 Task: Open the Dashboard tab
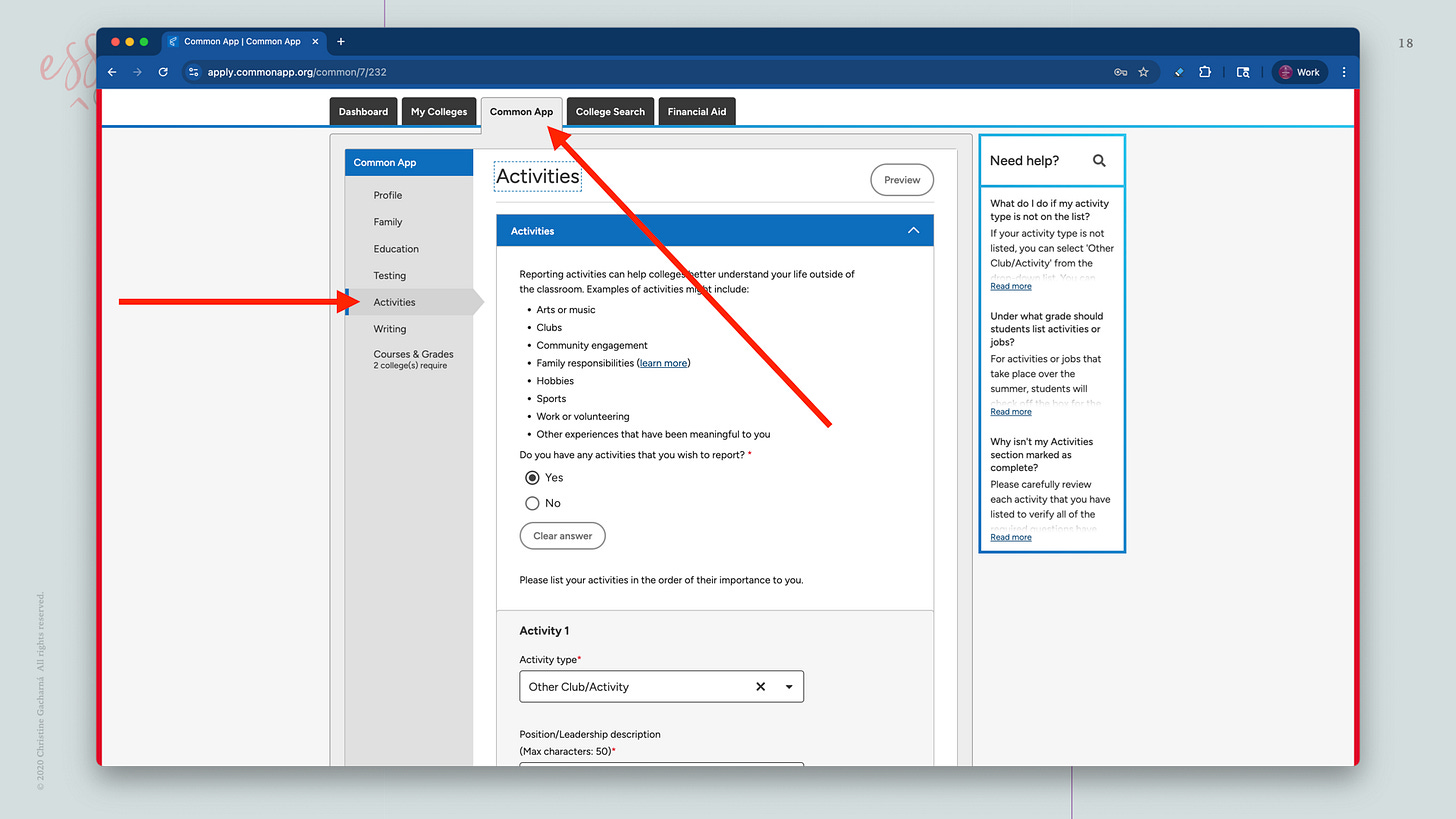pos(363,112)
